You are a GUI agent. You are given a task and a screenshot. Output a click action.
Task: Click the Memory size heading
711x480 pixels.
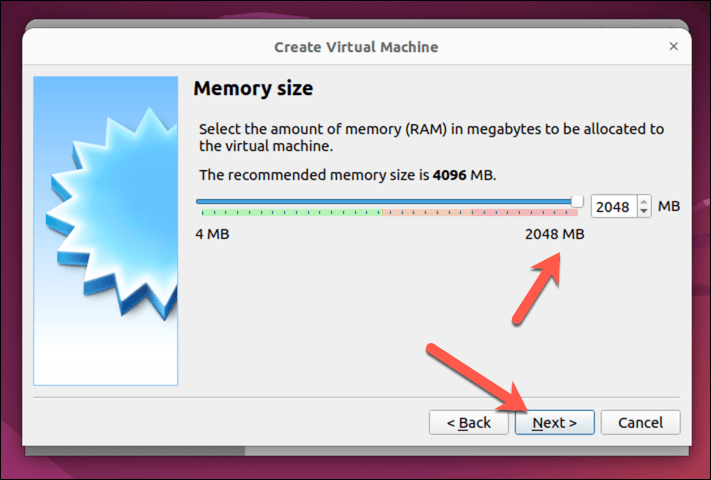pos(253,89)
